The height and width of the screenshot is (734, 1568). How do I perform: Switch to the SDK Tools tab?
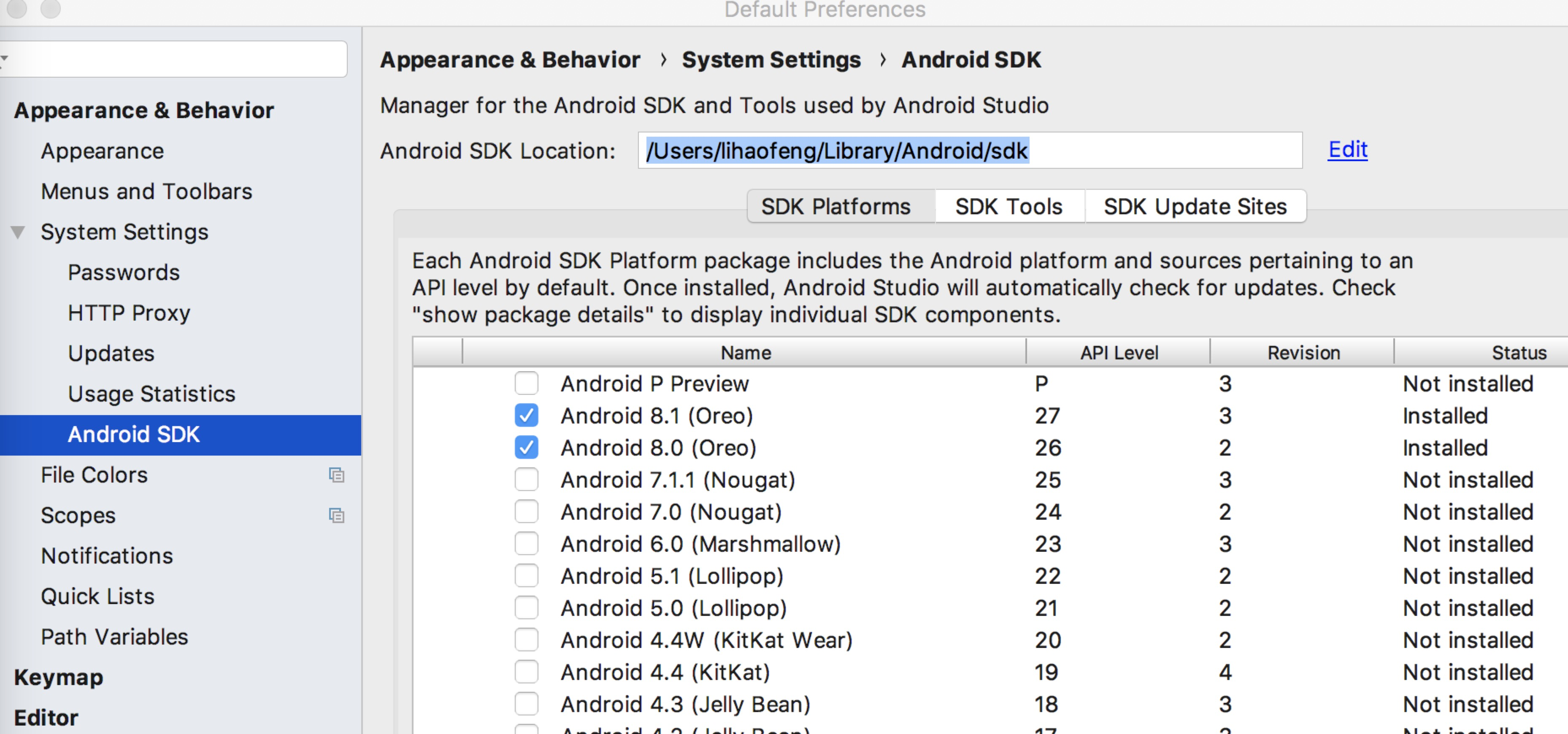(x=1008, y=206)
